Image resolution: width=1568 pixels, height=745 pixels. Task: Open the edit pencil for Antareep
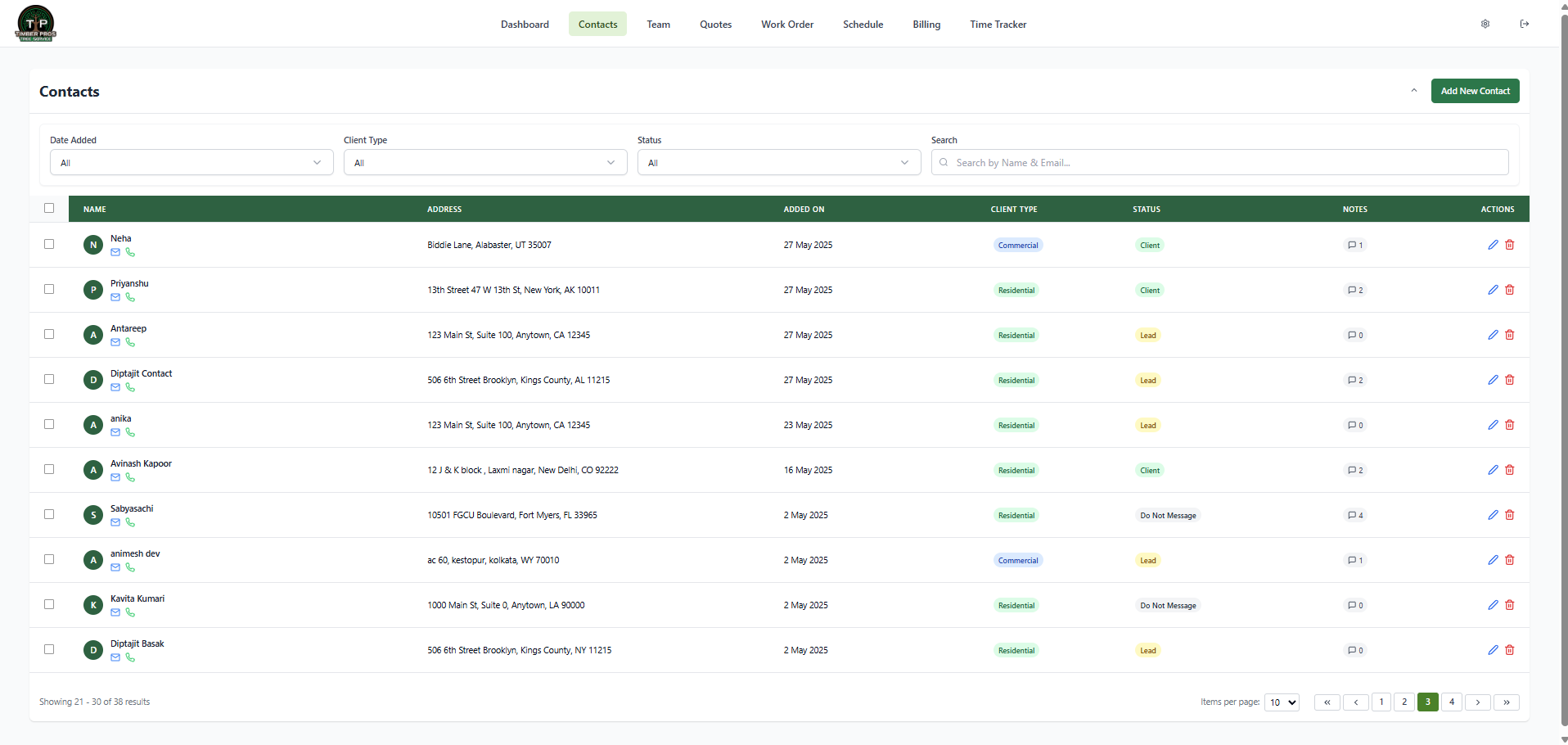[x=1493, y=335]
